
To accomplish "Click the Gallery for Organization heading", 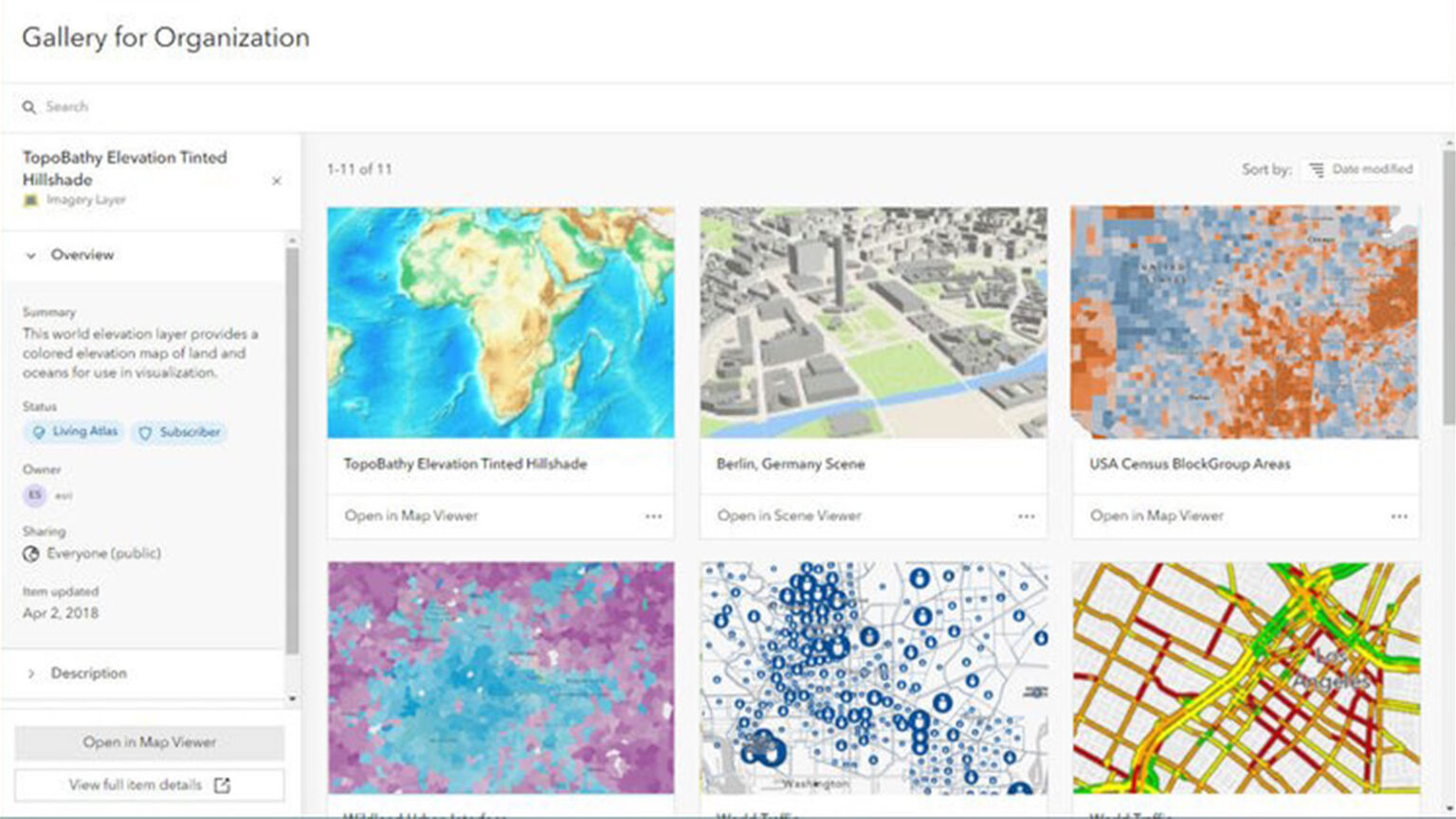I will point(166,38).
